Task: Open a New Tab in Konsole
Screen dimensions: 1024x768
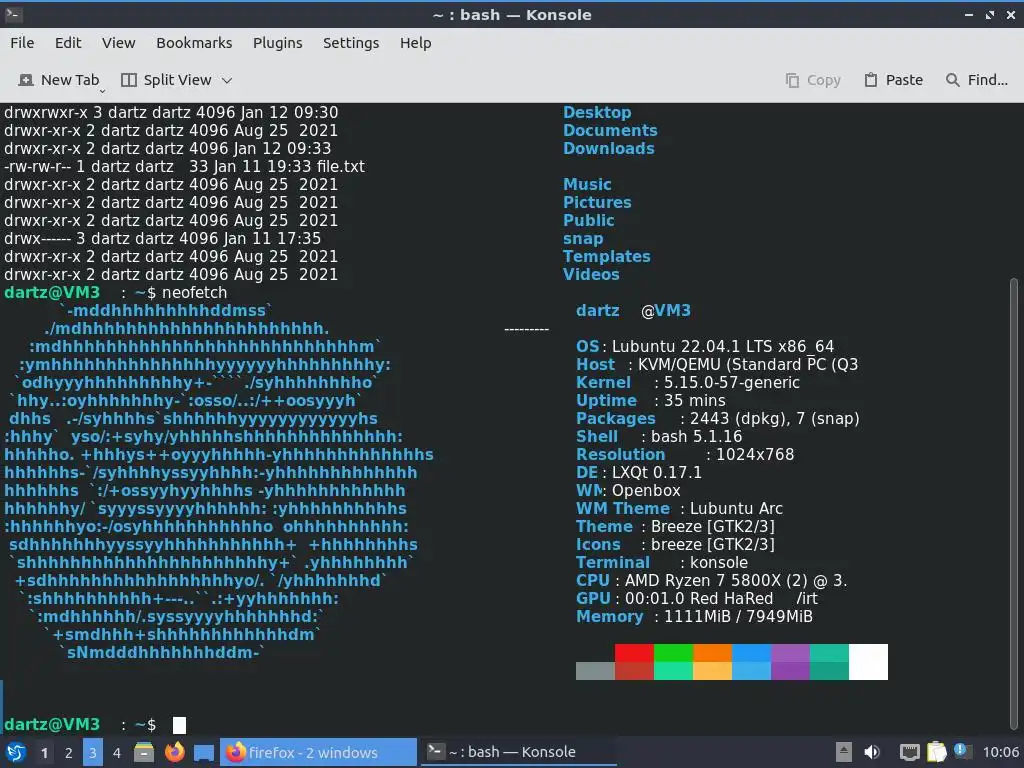Action: [59, 80]
